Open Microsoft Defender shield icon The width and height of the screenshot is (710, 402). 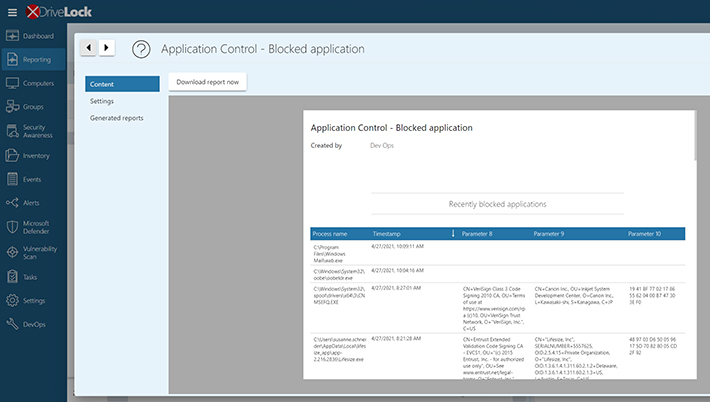click(12, 227)
